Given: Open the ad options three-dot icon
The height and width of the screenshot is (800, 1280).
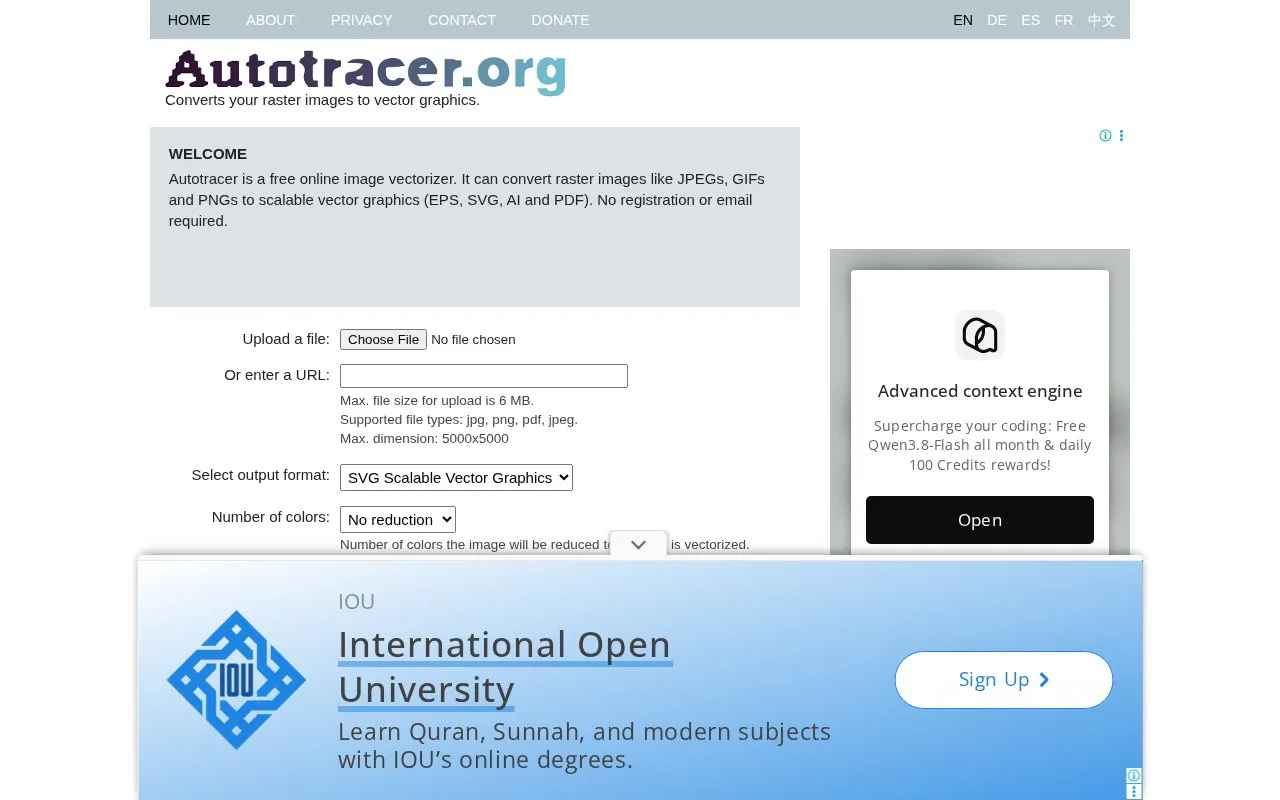Looking at the screenshot, I should coord(1122,136).
